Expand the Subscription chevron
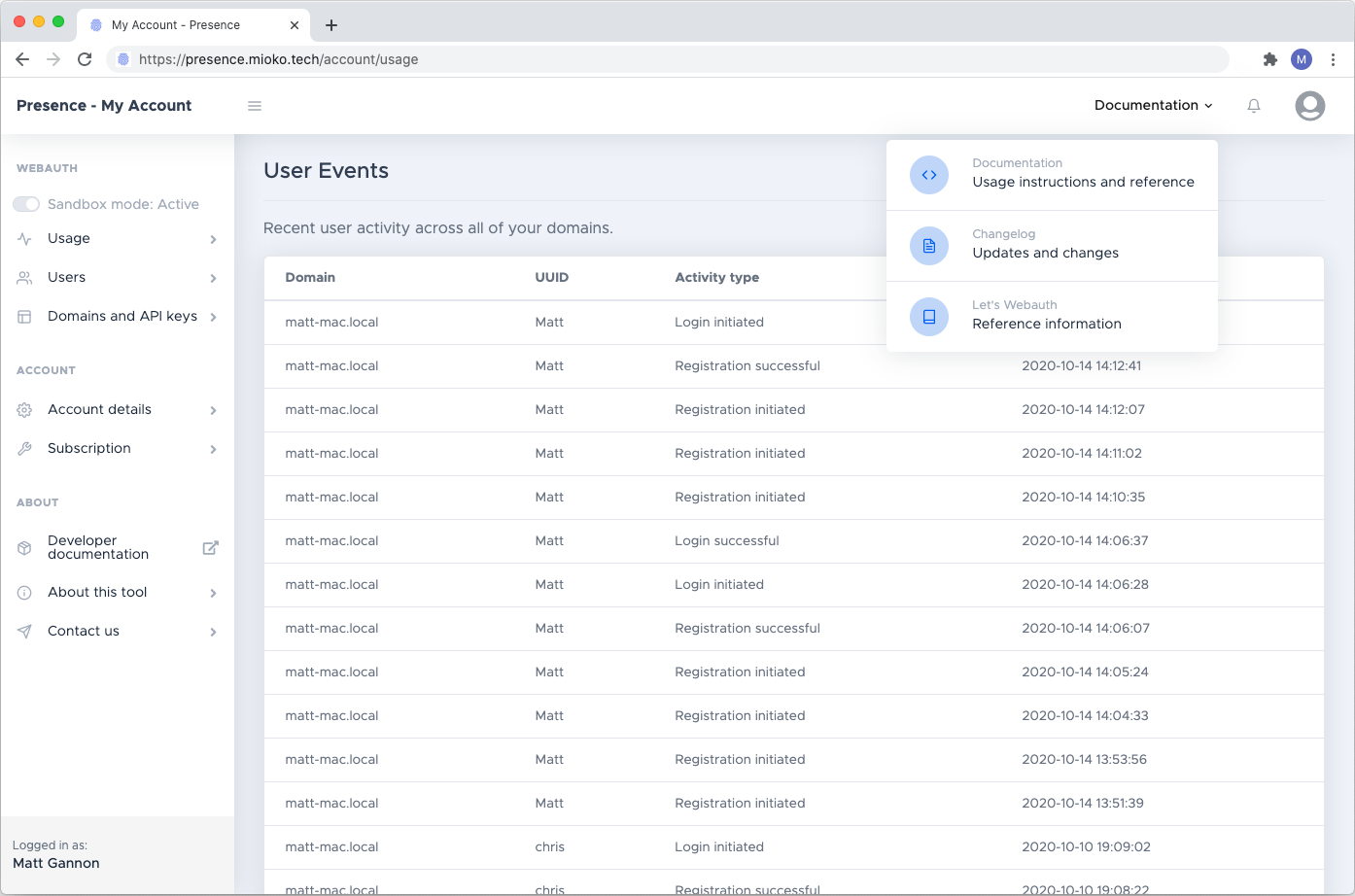The width and height of the screenshot is (1355, 896). click(213, 449)
